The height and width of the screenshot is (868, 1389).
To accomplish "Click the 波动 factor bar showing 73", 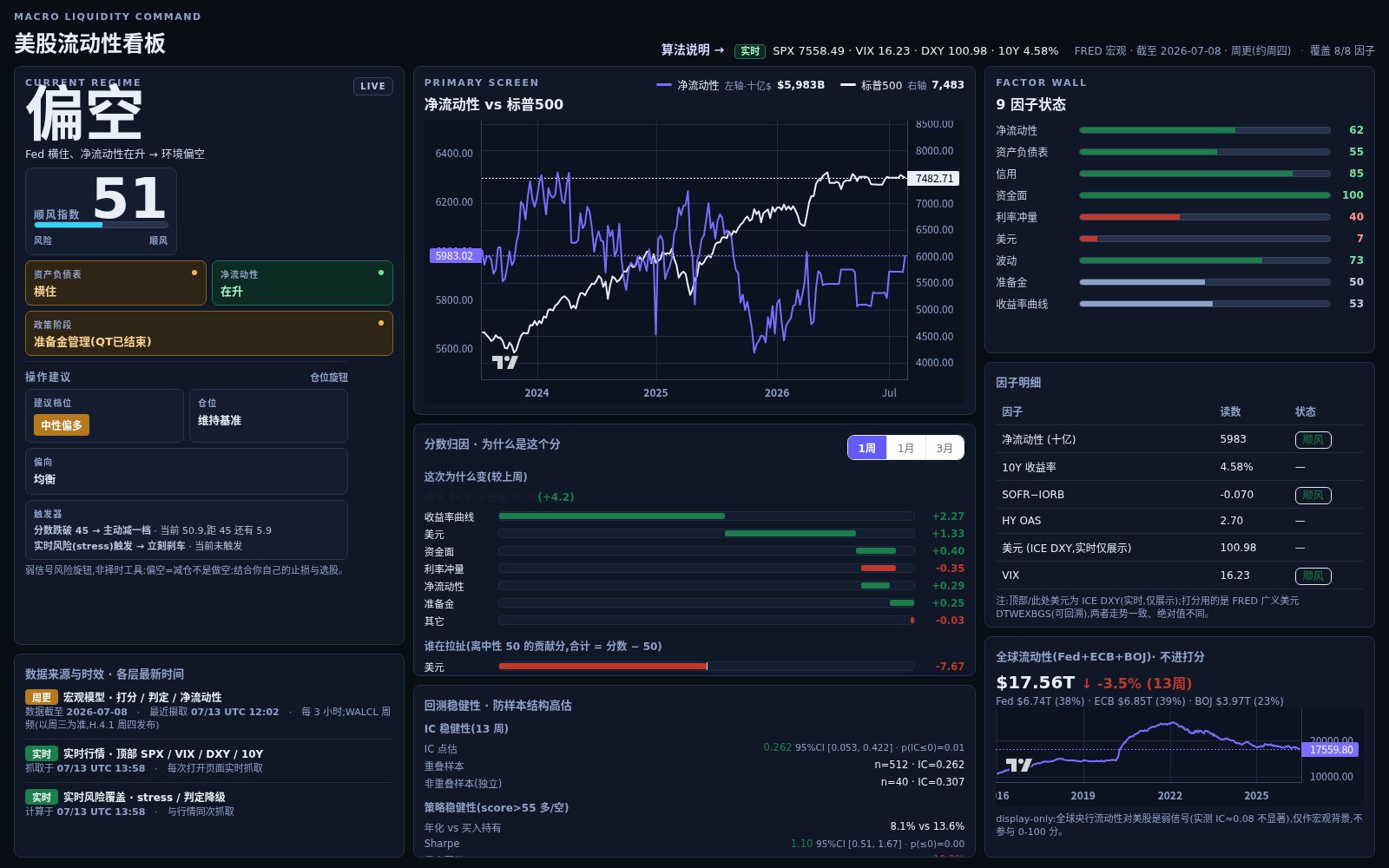I will [x=1205, y=260].
